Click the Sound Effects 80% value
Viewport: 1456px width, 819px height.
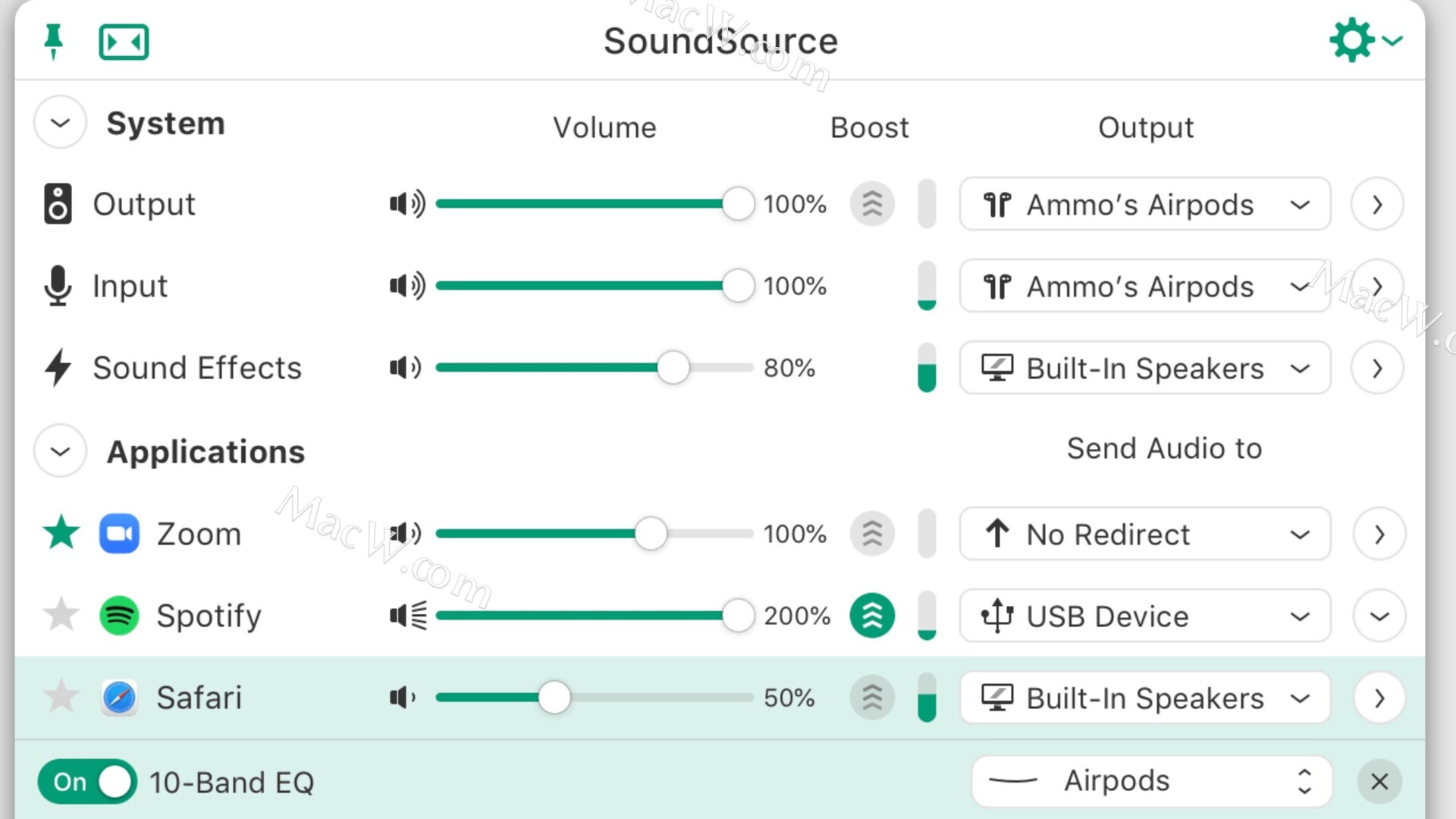[x=789, y=367]
